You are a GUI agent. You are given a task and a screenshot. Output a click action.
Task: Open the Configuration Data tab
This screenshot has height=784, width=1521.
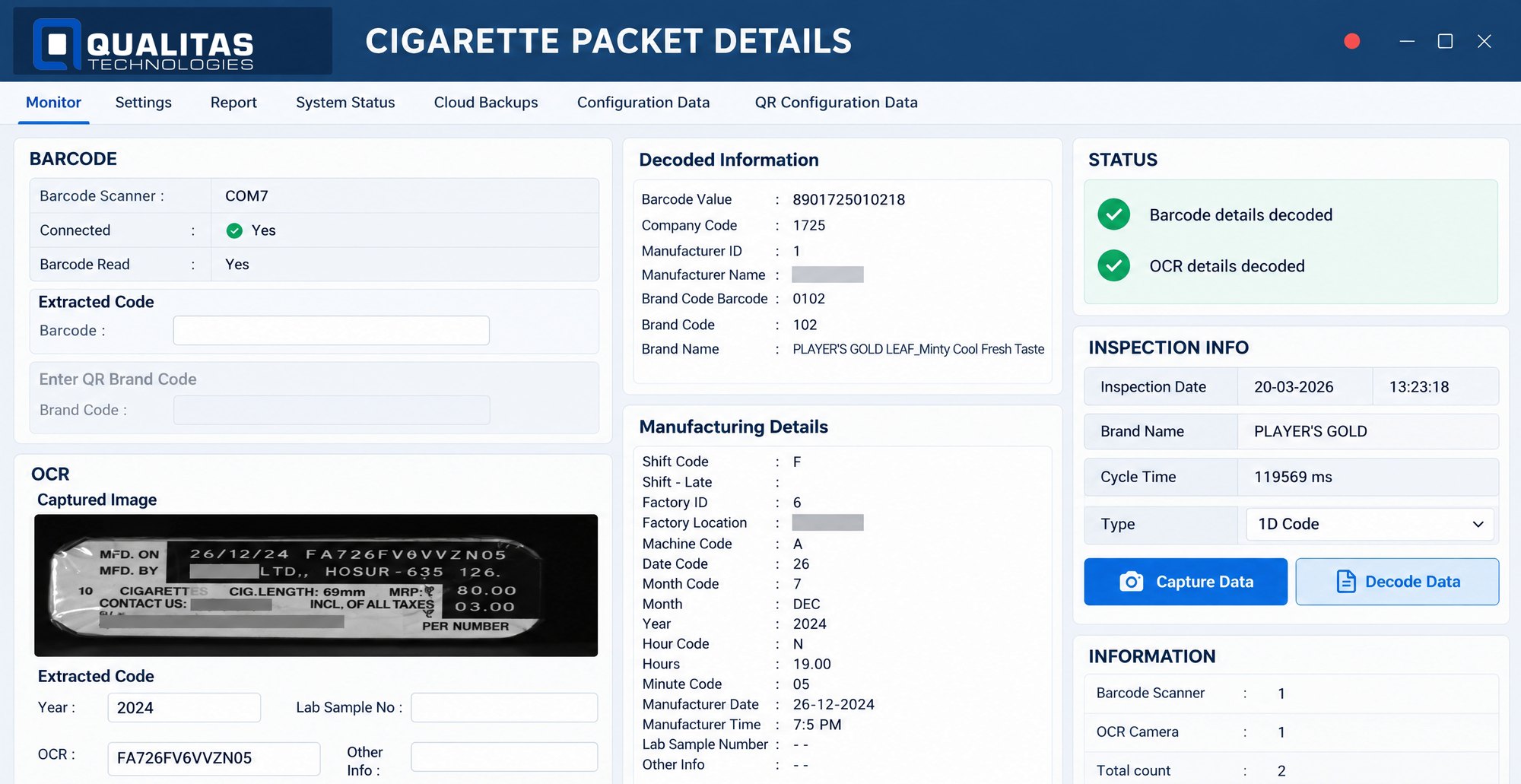tap(643, 102)
